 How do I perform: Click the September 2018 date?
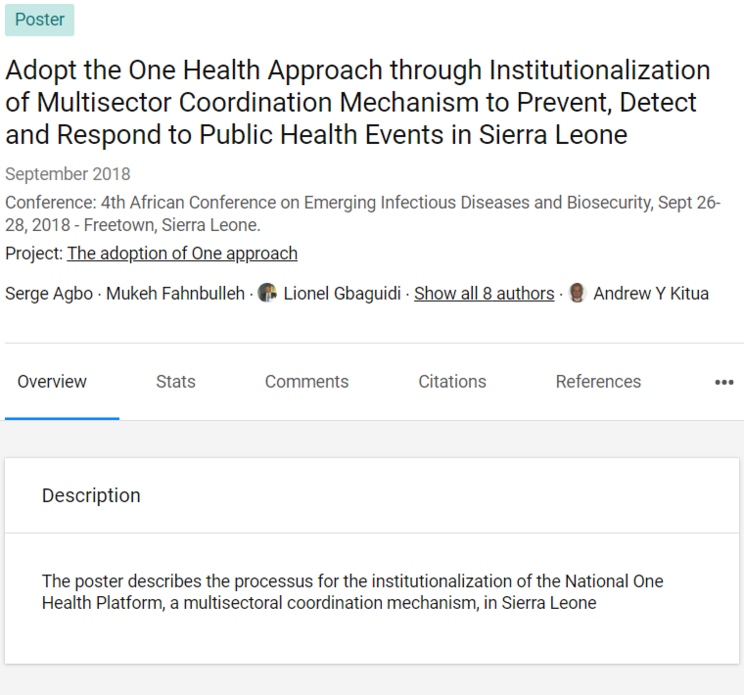click(68, 174)
